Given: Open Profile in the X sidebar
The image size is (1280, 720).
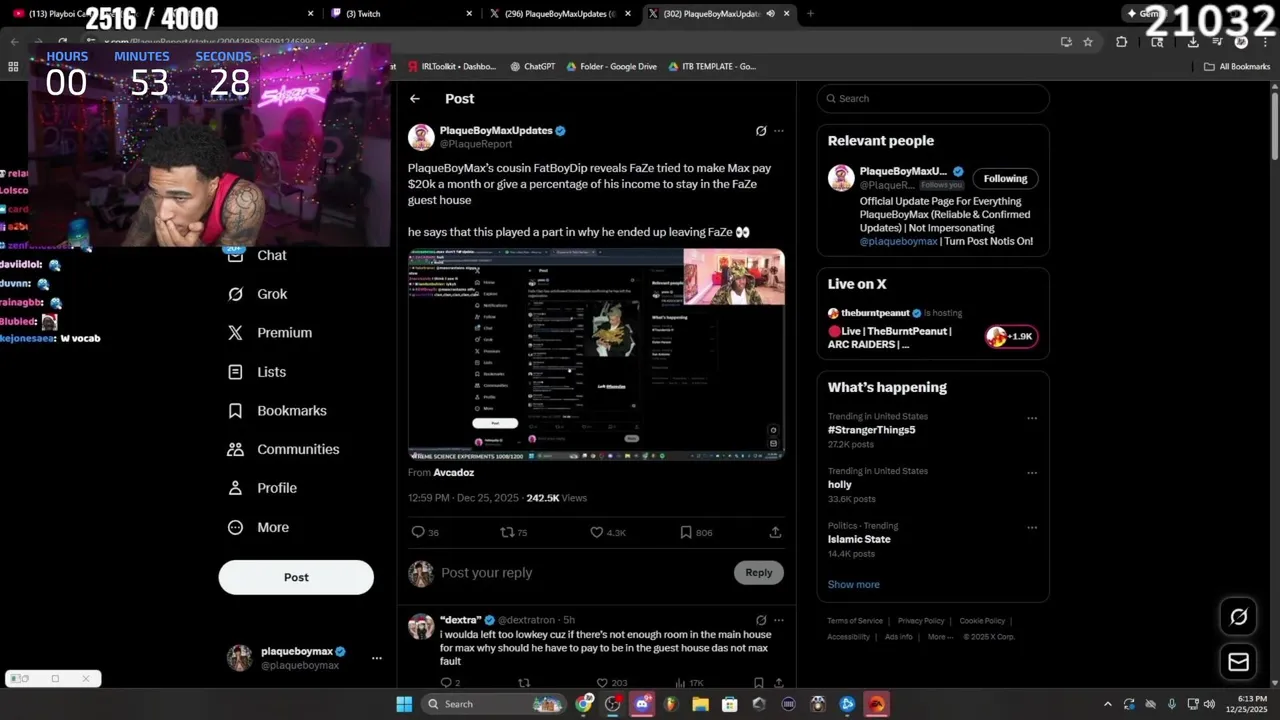Looking at the screenshot, I should pyautogui.click(x=262, y=488).
